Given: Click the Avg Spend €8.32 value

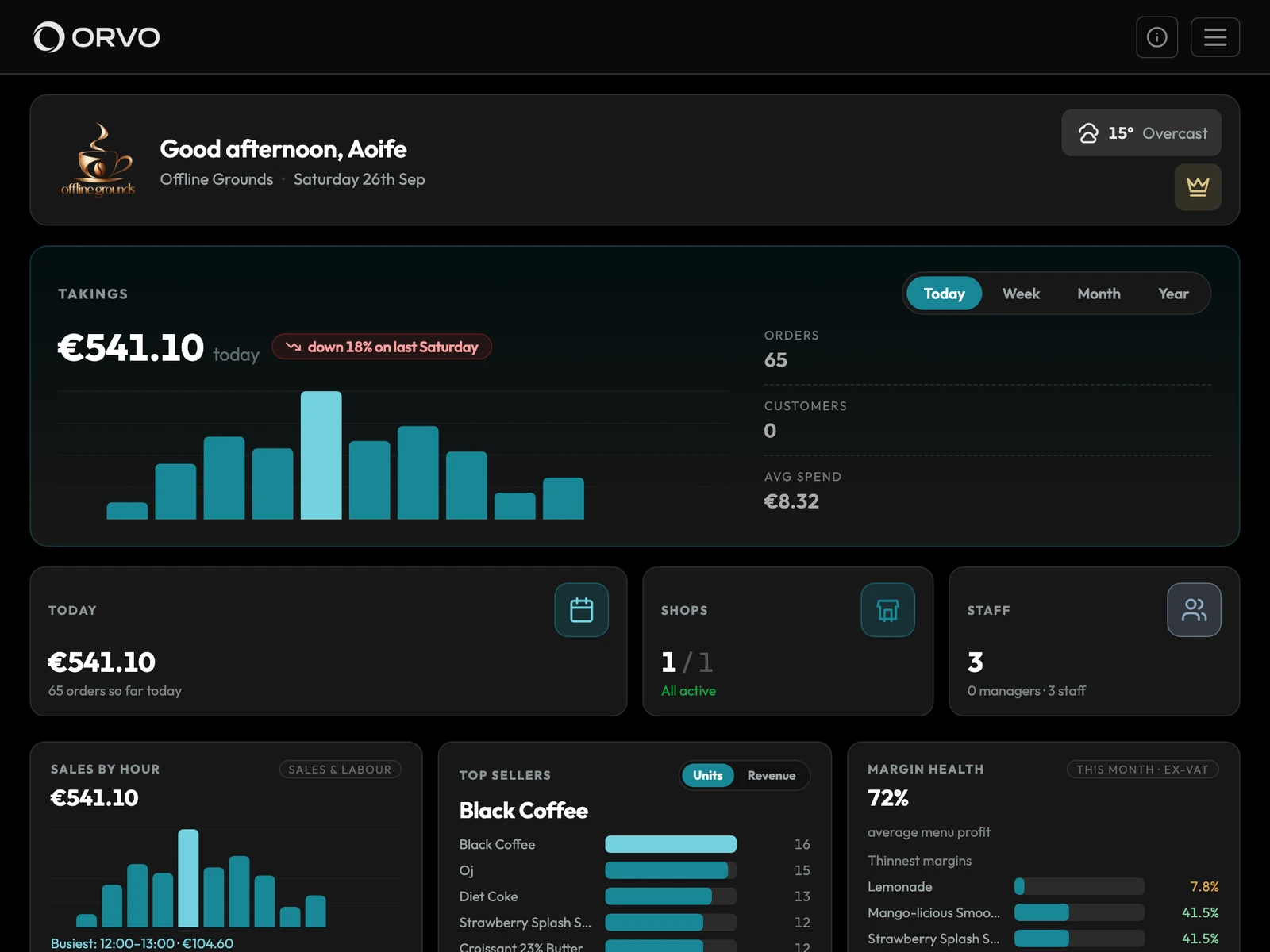Looking at the screenshot, I should [x=791, y=501].
